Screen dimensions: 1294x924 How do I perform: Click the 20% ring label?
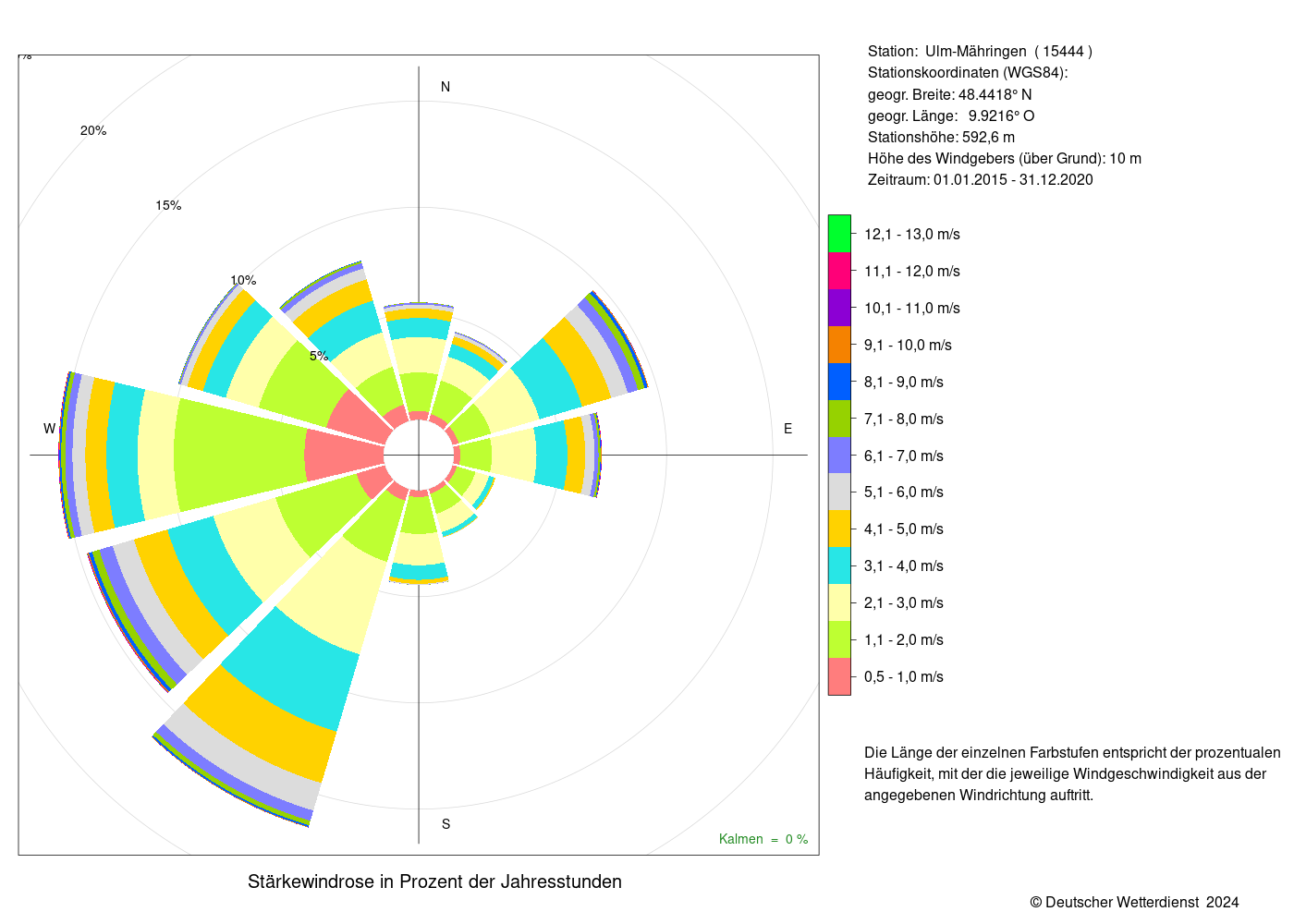coord(93,131)
